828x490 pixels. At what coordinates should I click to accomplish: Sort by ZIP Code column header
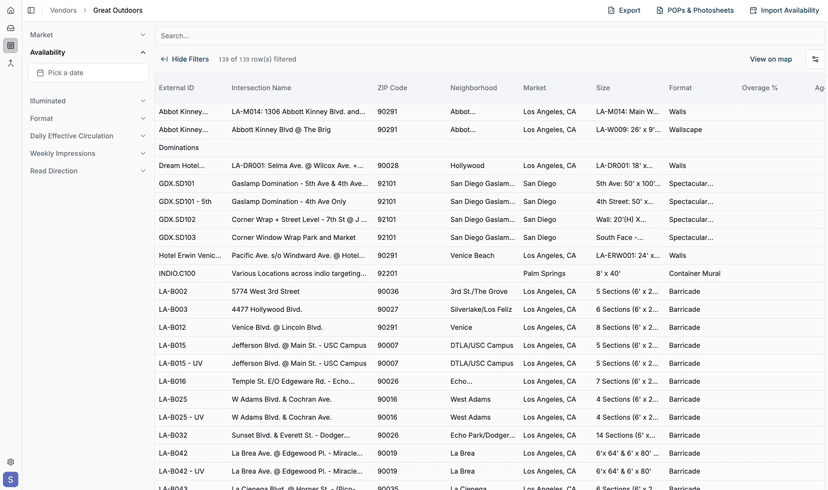392,88
